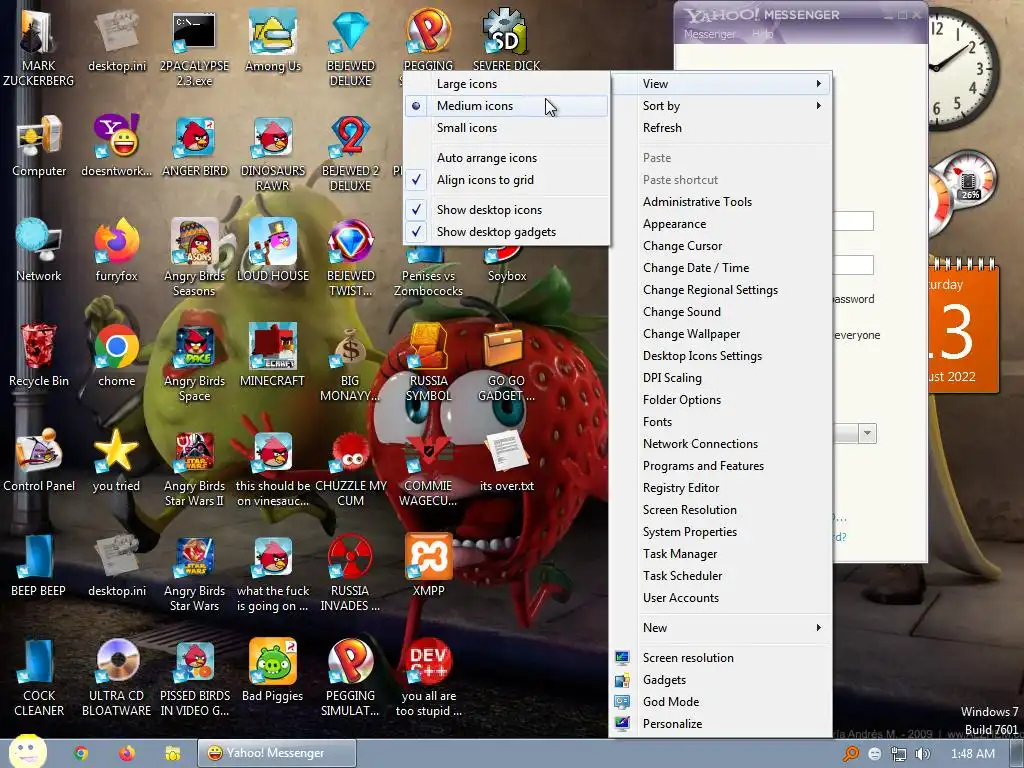The image size is (1024, 768).
Task: Click the Yahoo Messenger password input field
Action: point(853,265)
